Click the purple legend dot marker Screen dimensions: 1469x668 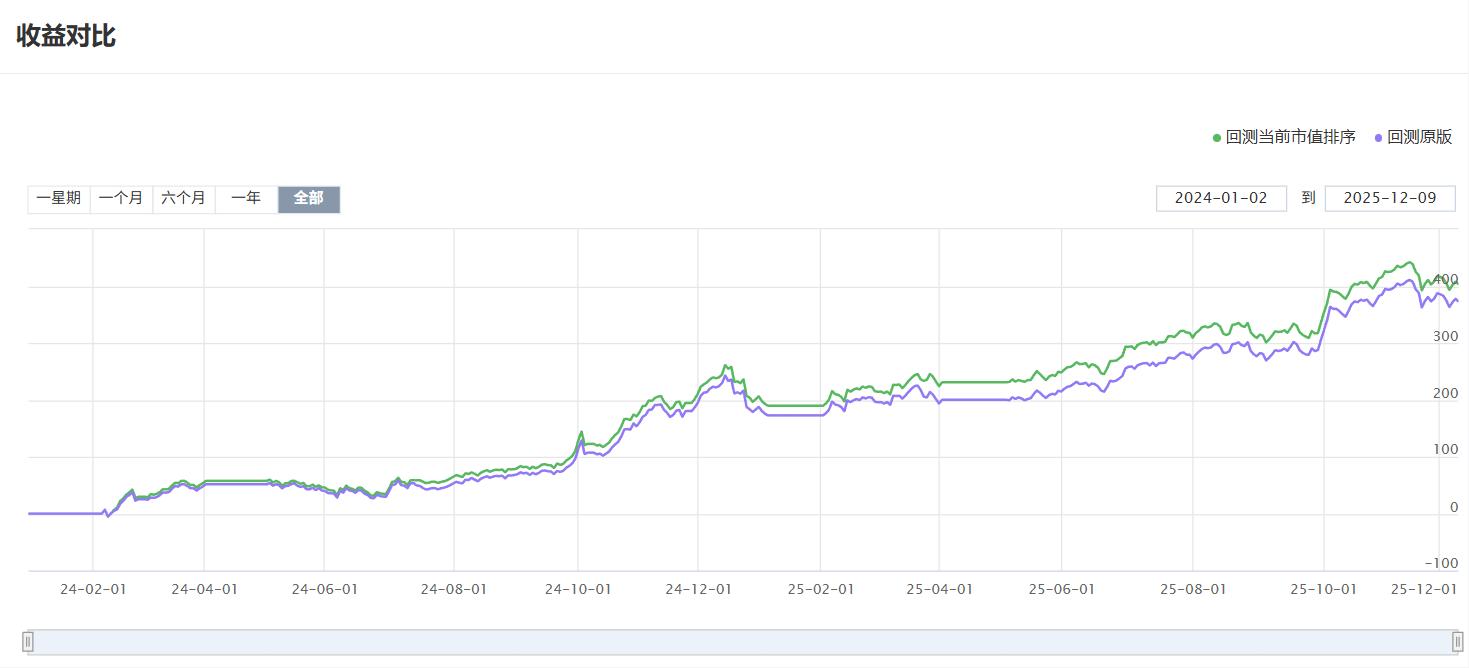(x=1378, y=138)
